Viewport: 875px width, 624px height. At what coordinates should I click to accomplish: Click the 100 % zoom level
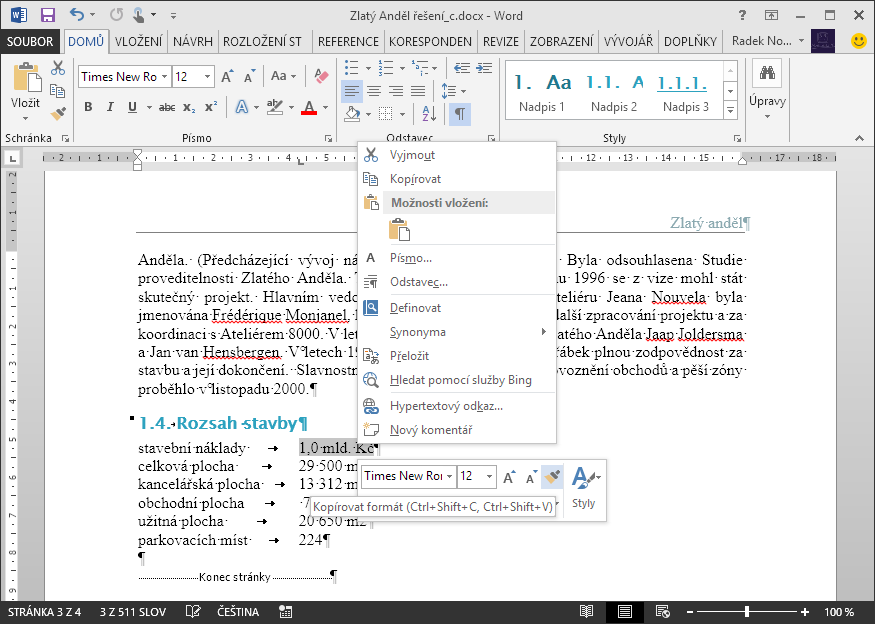coord(839,612)
